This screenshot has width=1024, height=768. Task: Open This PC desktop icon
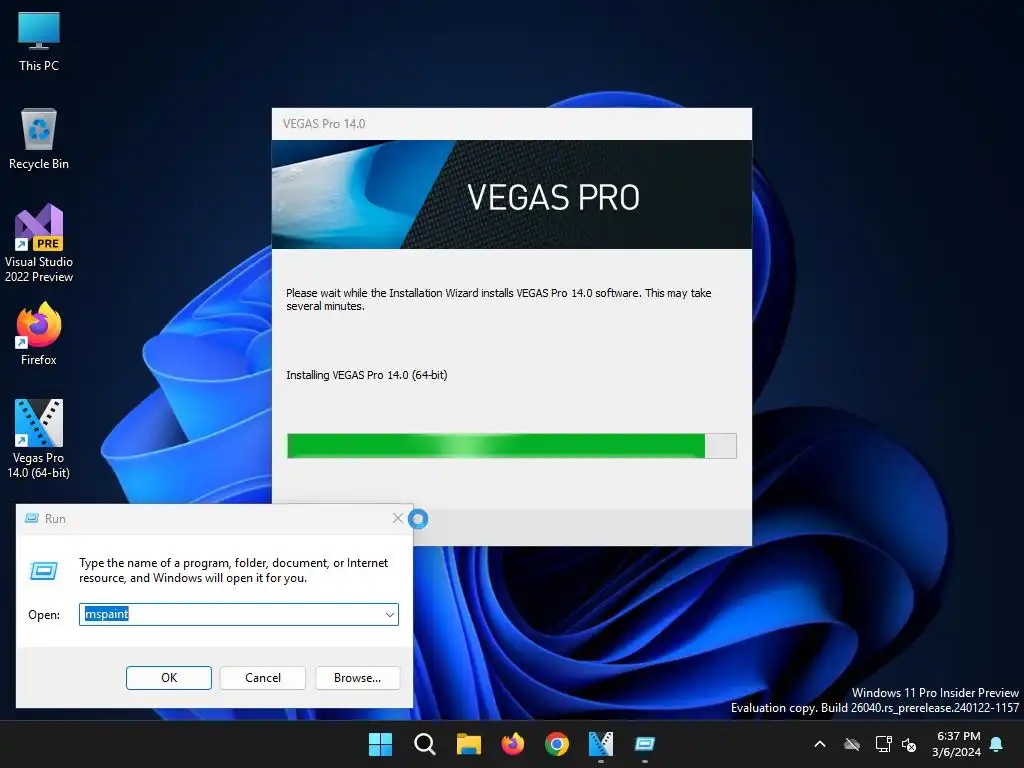39,41
